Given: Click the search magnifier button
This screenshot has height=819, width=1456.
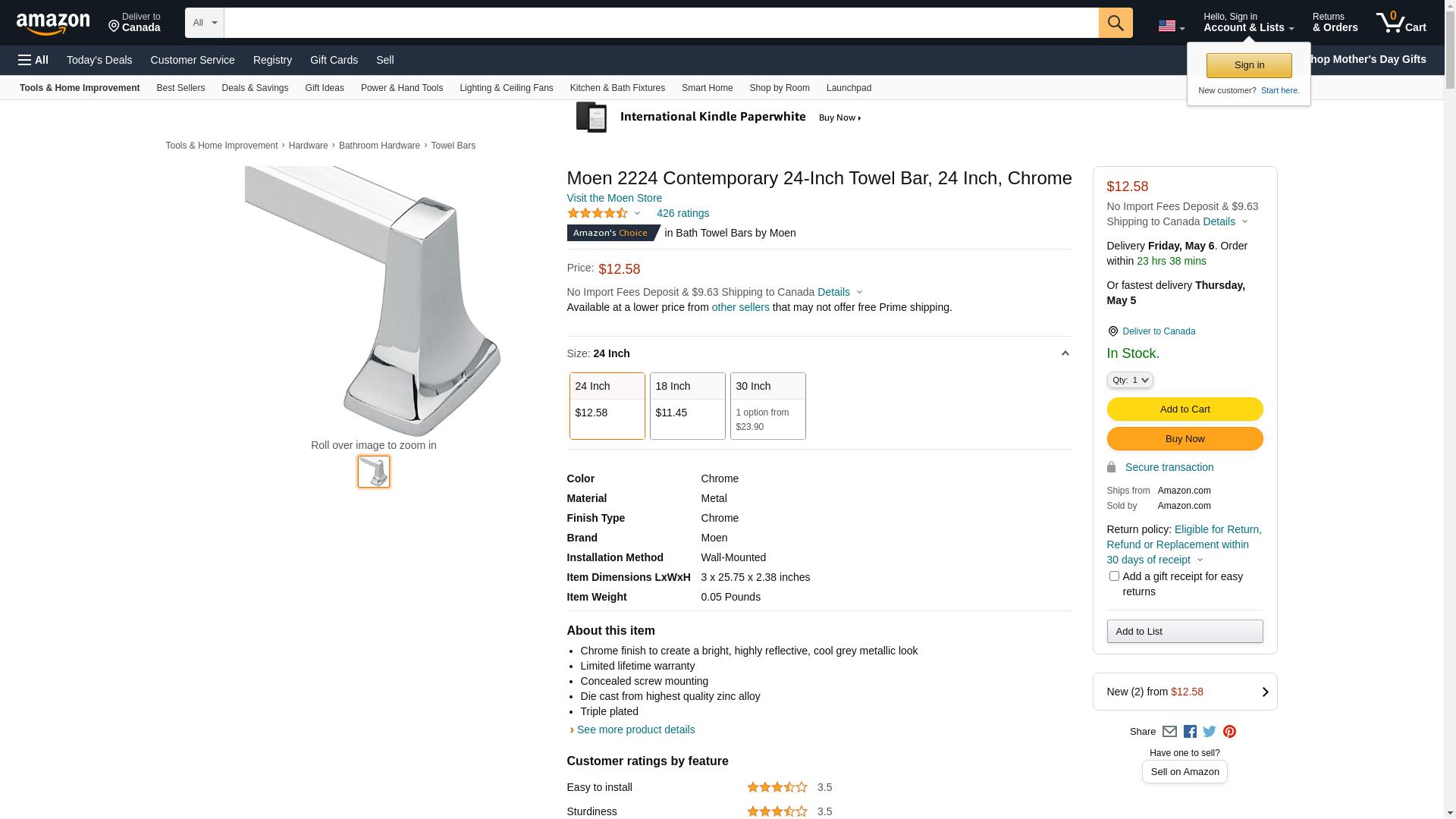Looking at the screenshot, I should (1115, 23).
